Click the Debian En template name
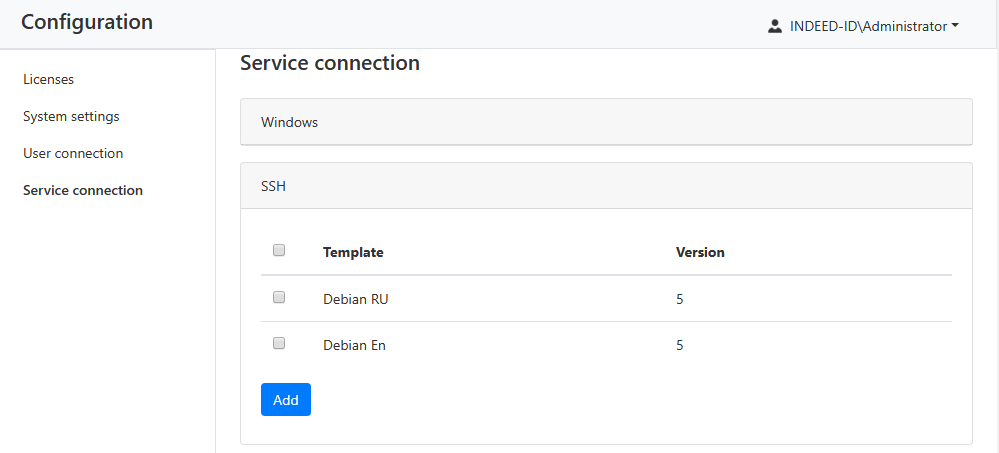This screenshot has width=999, height=453. pyautogui.click(x=354, y=345)
